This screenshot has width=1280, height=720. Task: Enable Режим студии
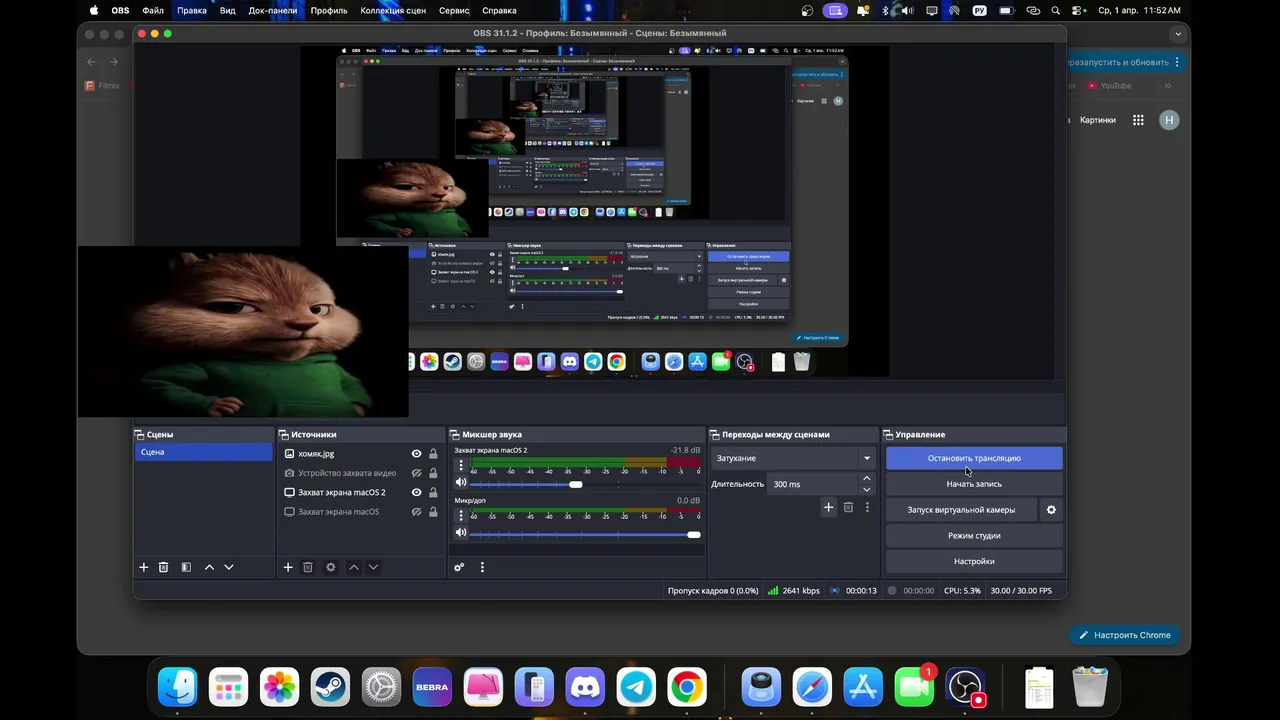tap(974, 536)
